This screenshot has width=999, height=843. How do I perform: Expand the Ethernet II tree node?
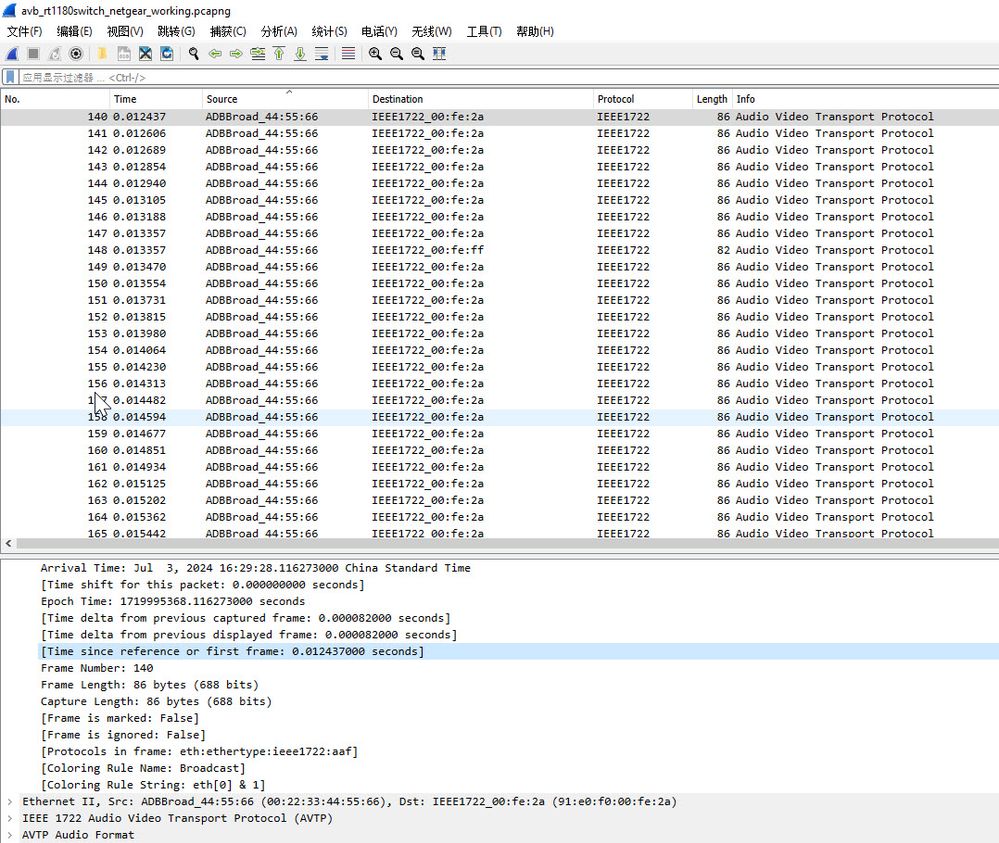[10, 802]
